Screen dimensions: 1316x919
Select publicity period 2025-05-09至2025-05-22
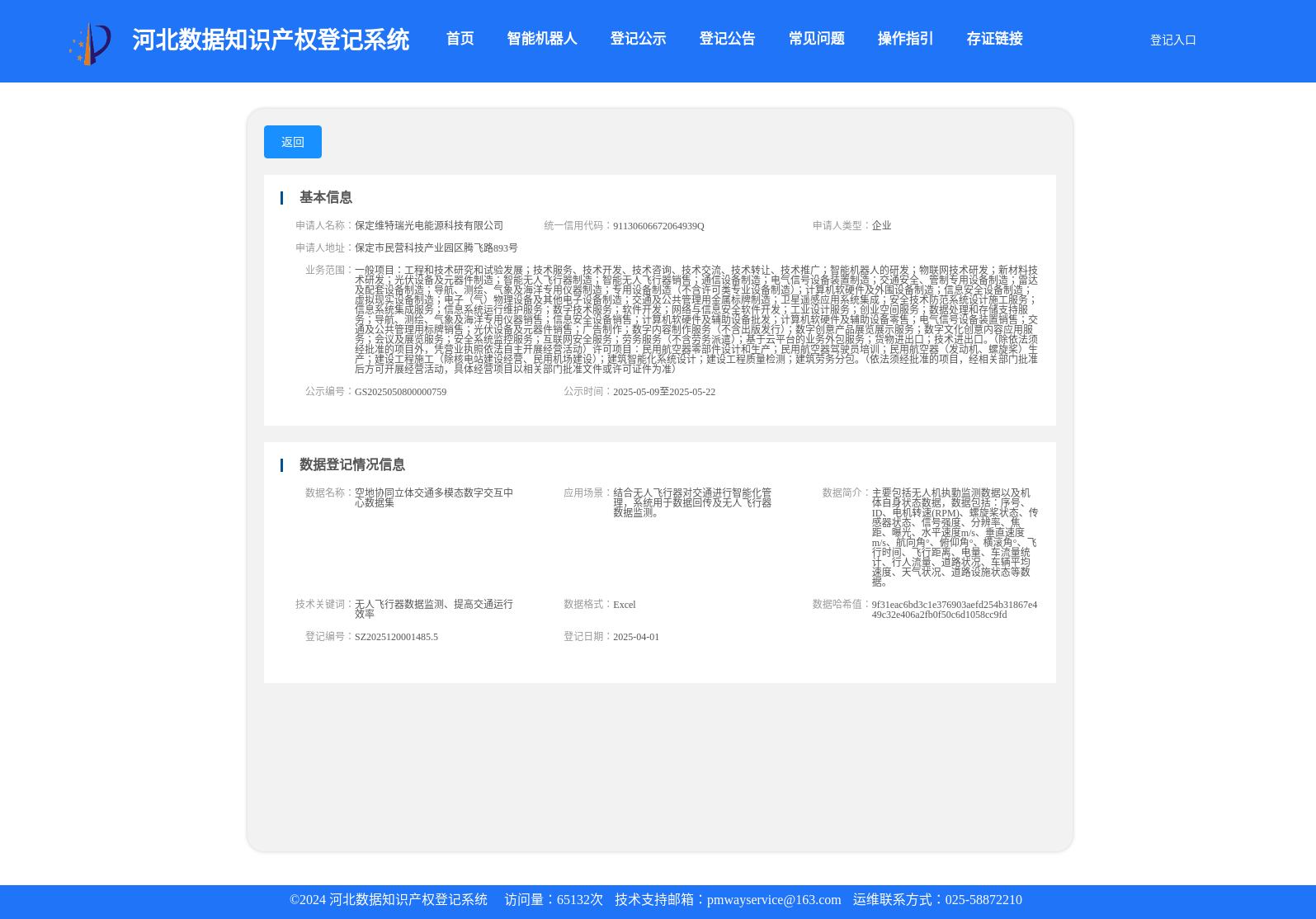[664, 392]
